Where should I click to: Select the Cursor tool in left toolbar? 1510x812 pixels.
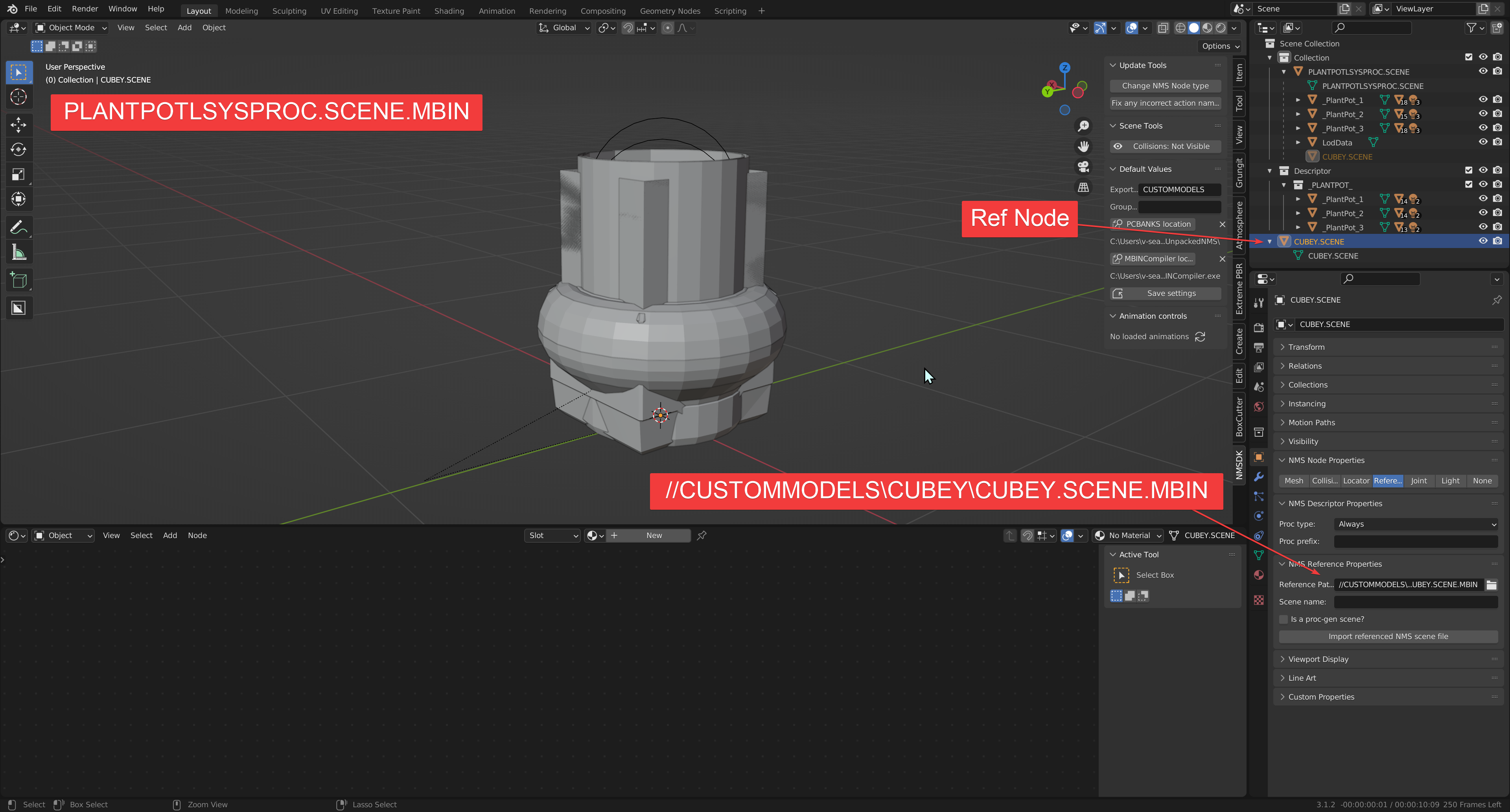(x=18, y=97)
